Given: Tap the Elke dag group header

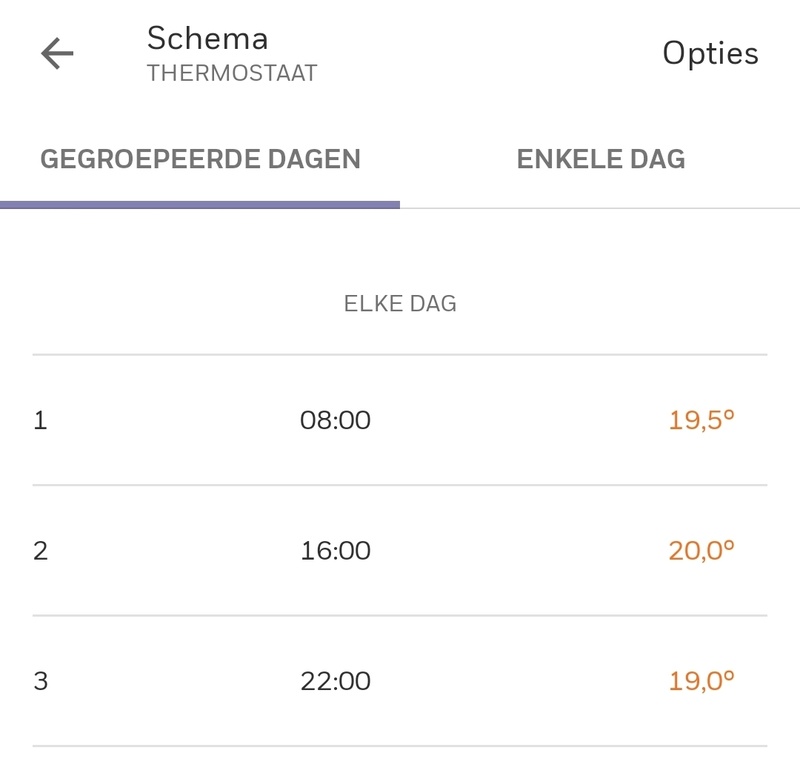Looking at the screenshot, I should (400, 304).
